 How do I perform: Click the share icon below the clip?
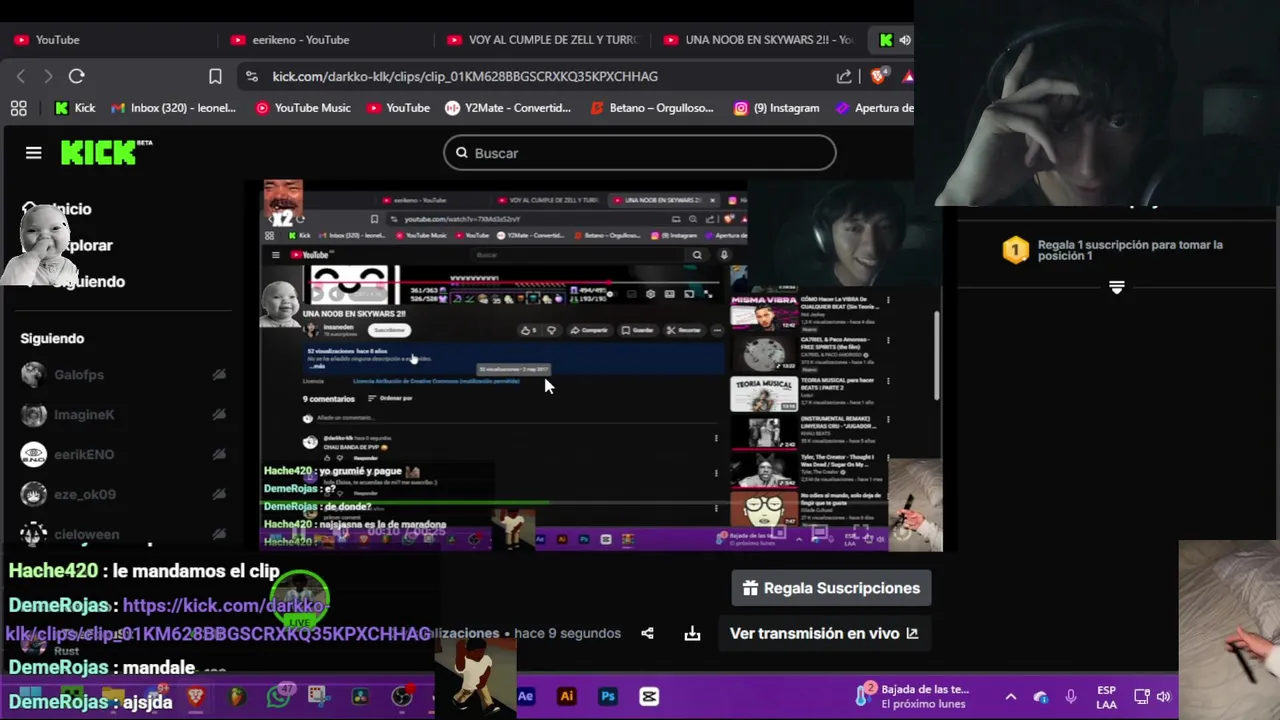coord(647,633)
